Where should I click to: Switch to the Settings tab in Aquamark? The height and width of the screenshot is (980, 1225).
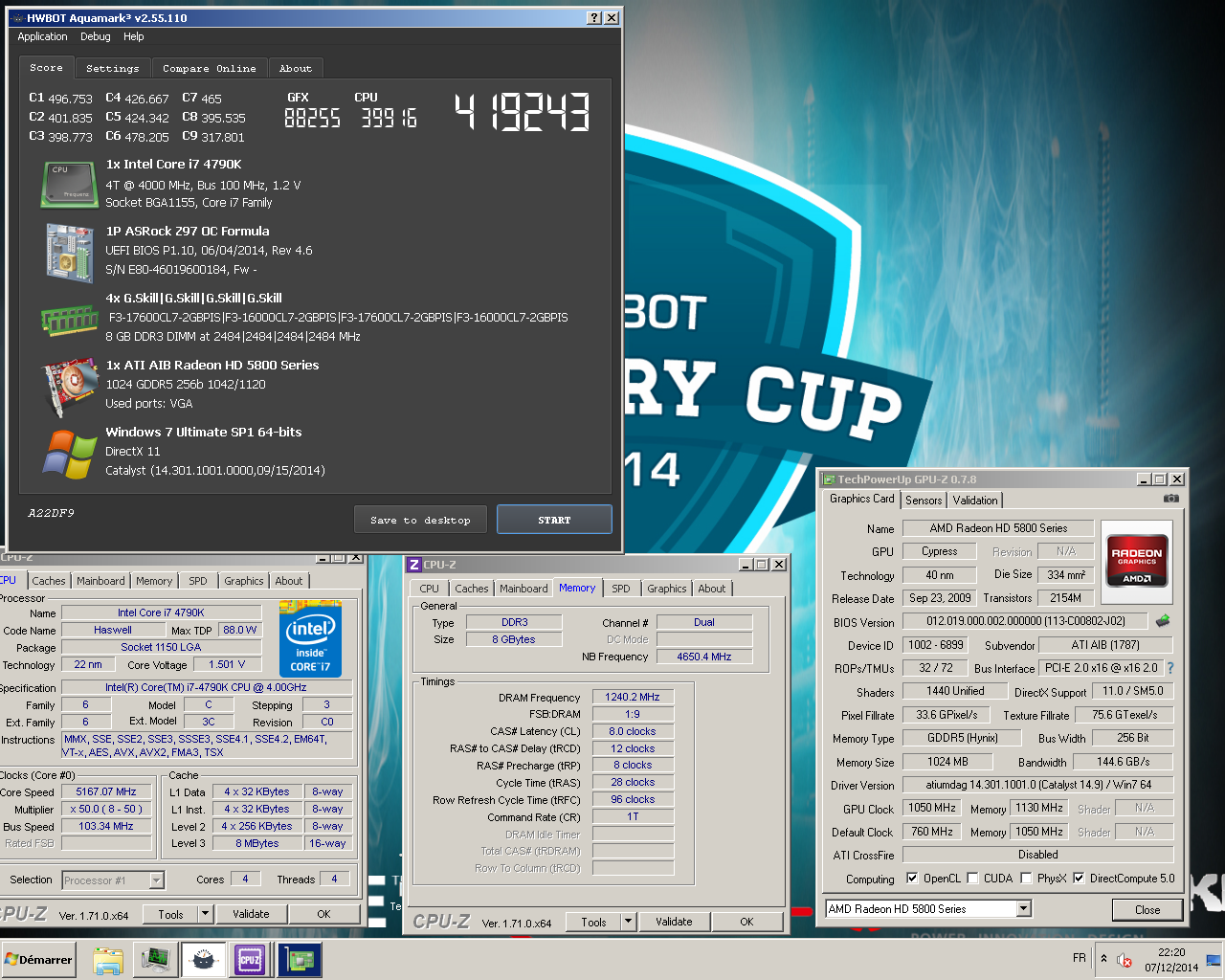112,68
